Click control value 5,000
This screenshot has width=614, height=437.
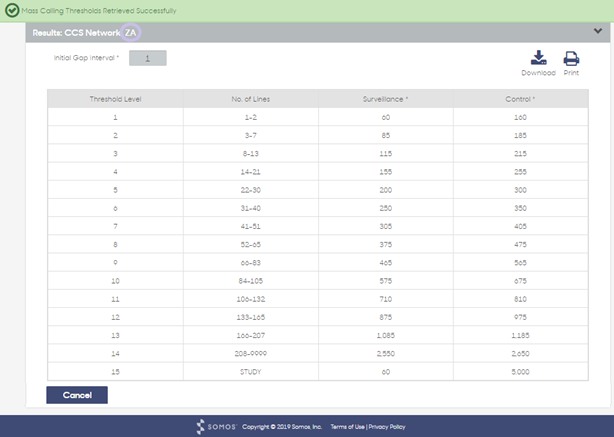[x=520, y=372]
